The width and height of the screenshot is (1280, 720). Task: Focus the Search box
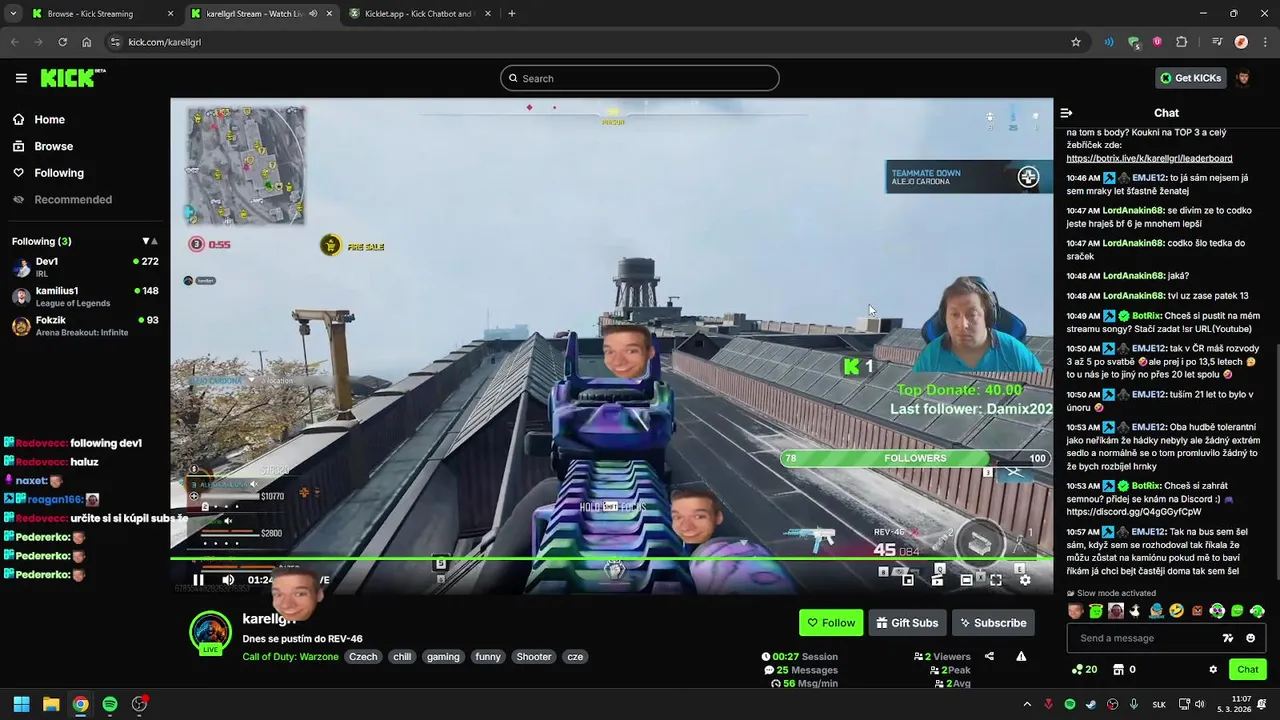click(x=640, y=78)
